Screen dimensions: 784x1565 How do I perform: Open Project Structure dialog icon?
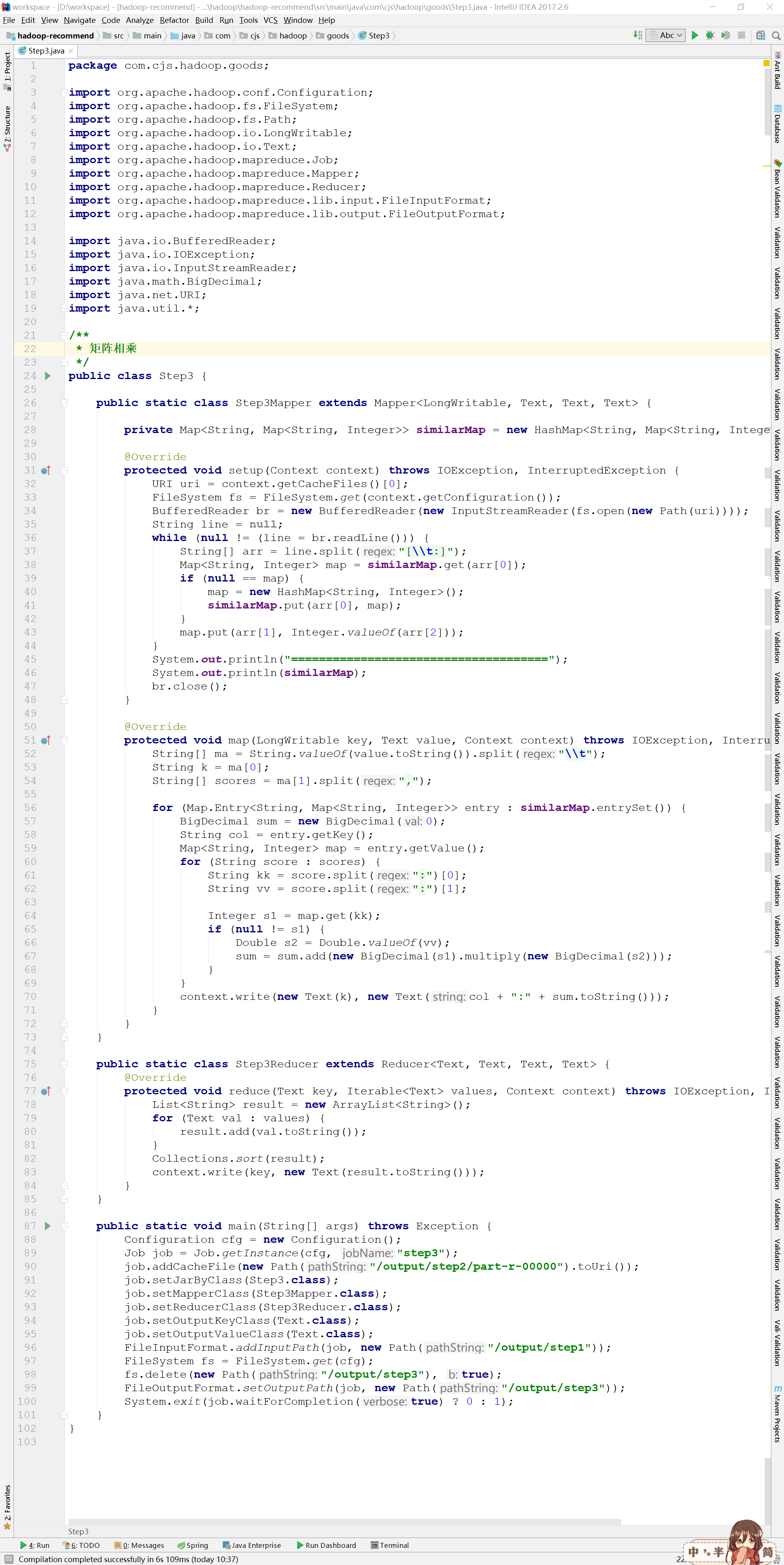(x=760, y=35)
